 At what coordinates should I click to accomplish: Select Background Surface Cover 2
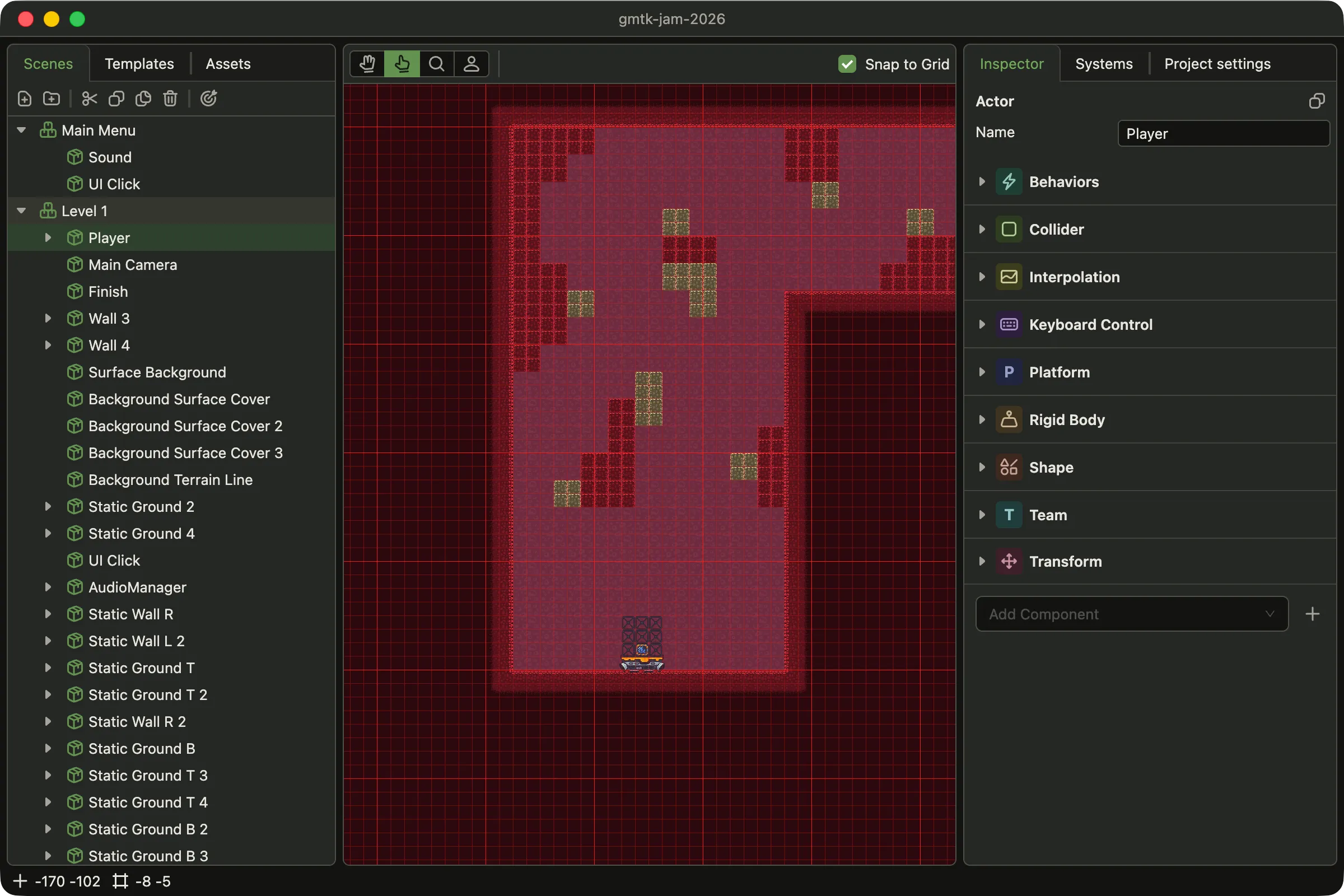click(x=171, y=426)
